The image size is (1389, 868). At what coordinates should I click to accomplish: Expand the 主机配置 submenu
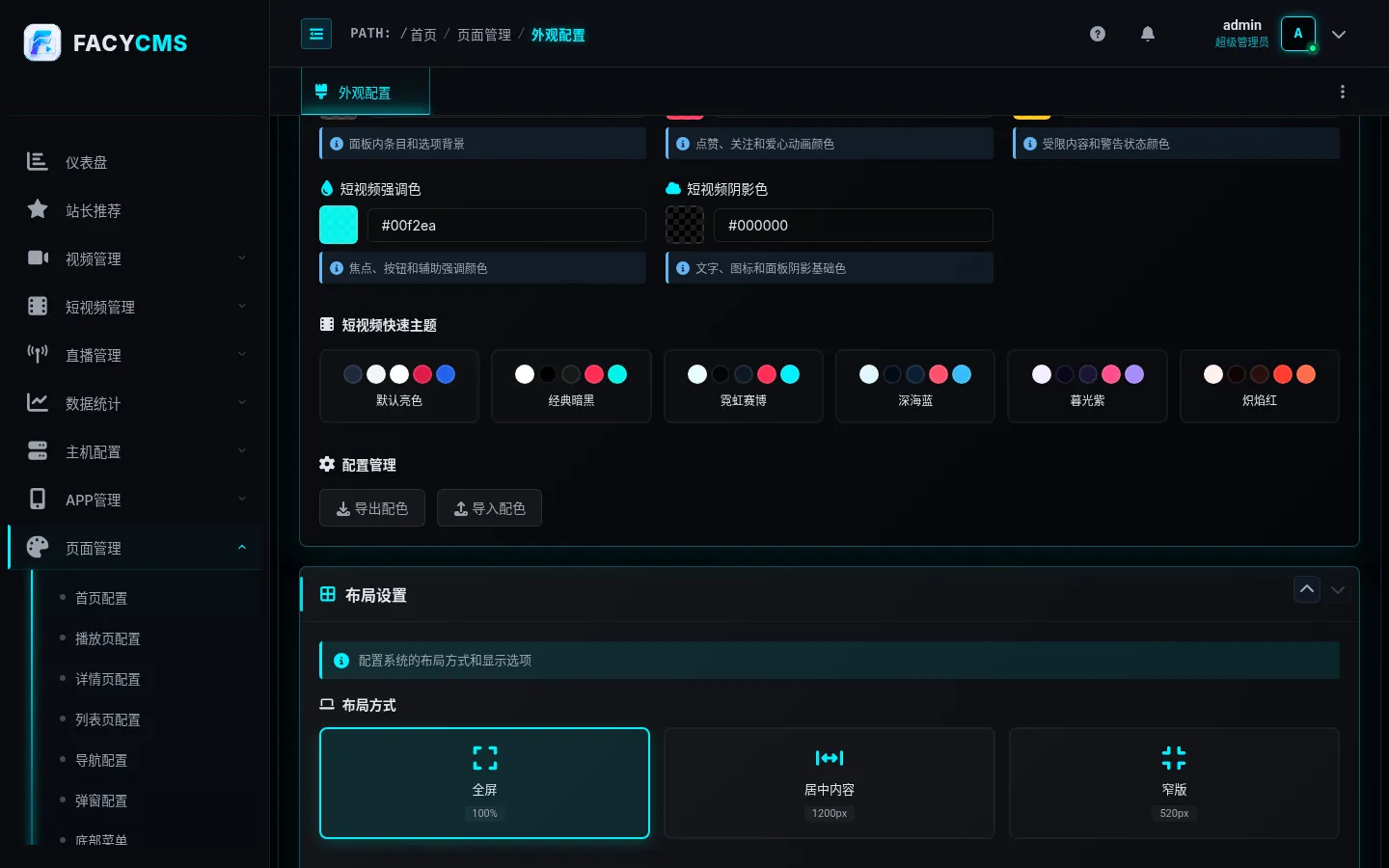[135, 451]
